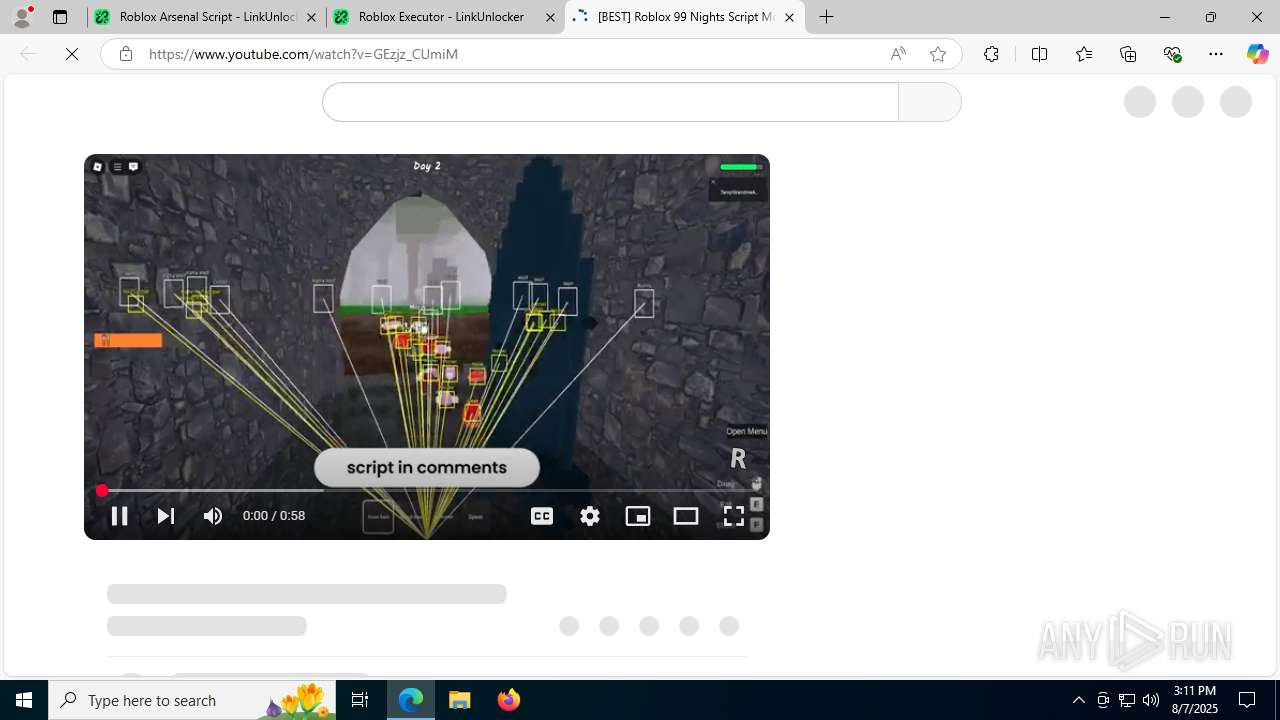The image size is (1280, 720).
Task: Click the YouTube URL address bar
Action: [510, 54]
